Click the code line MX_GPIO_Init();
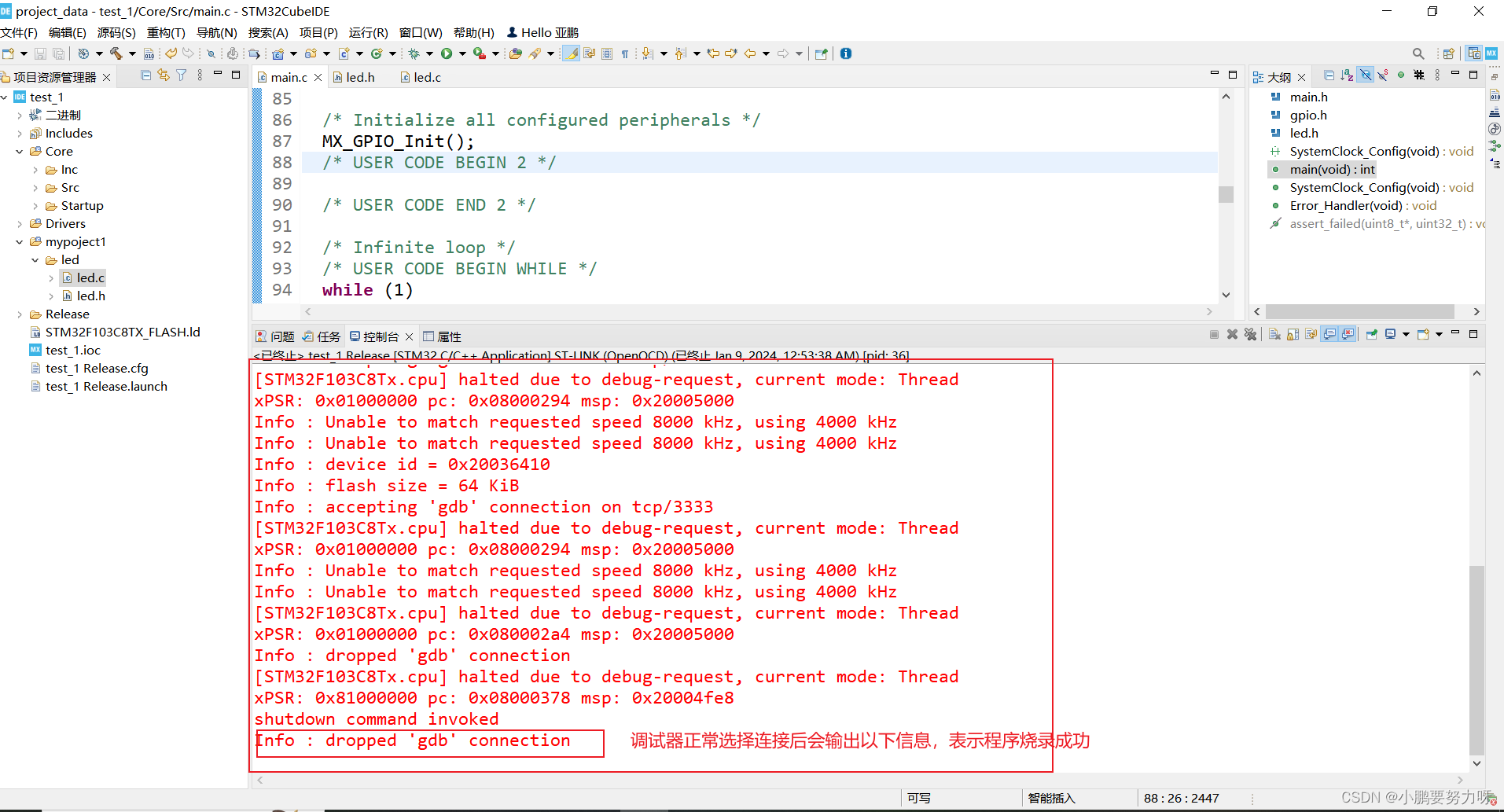Viewport: 1504px width, 812px height. (x=398, y=141)
